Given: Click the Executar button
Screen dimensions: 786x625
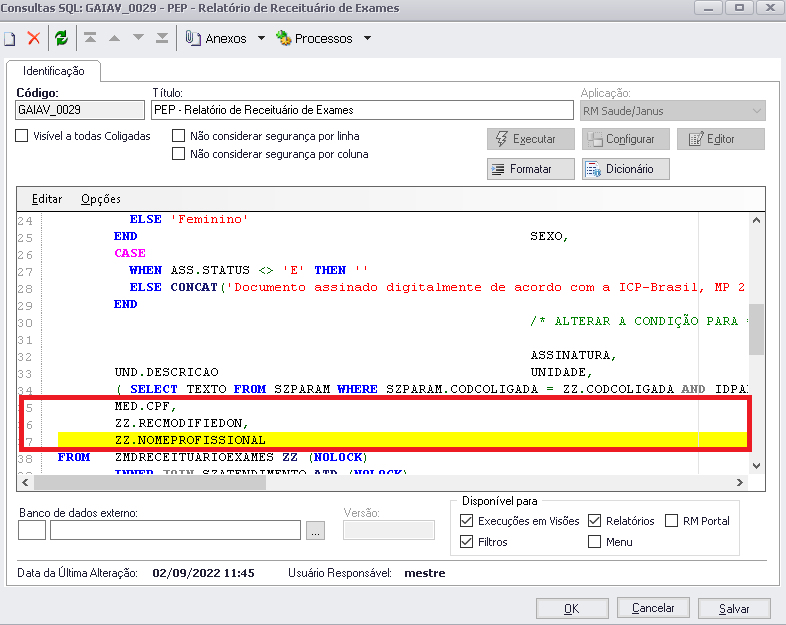Looking at the screenshot, I should pos(532,139).
